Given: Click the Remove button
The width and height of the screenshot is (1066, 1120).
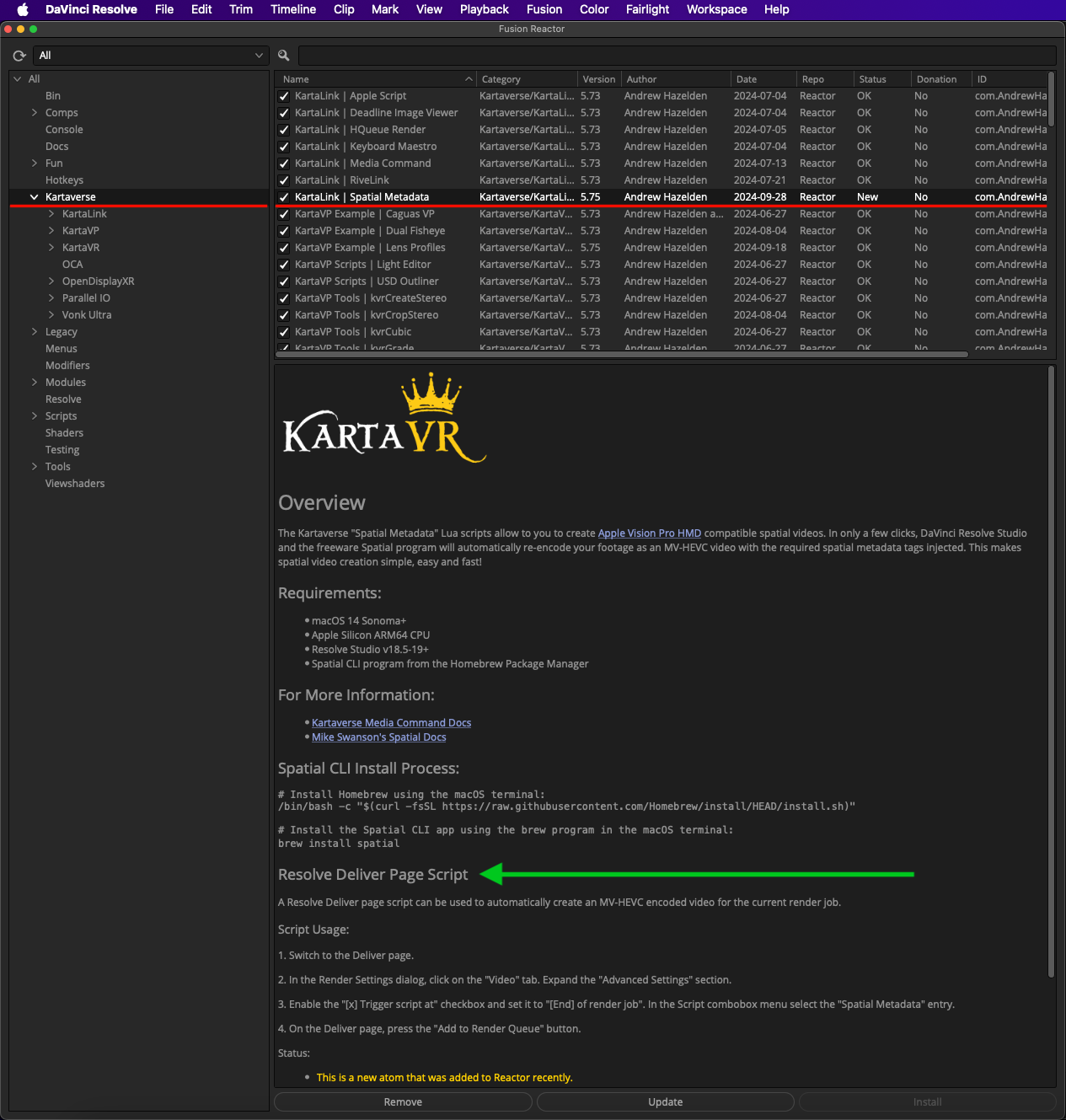Looking at the screenshot, I should tap(403, 1102).
